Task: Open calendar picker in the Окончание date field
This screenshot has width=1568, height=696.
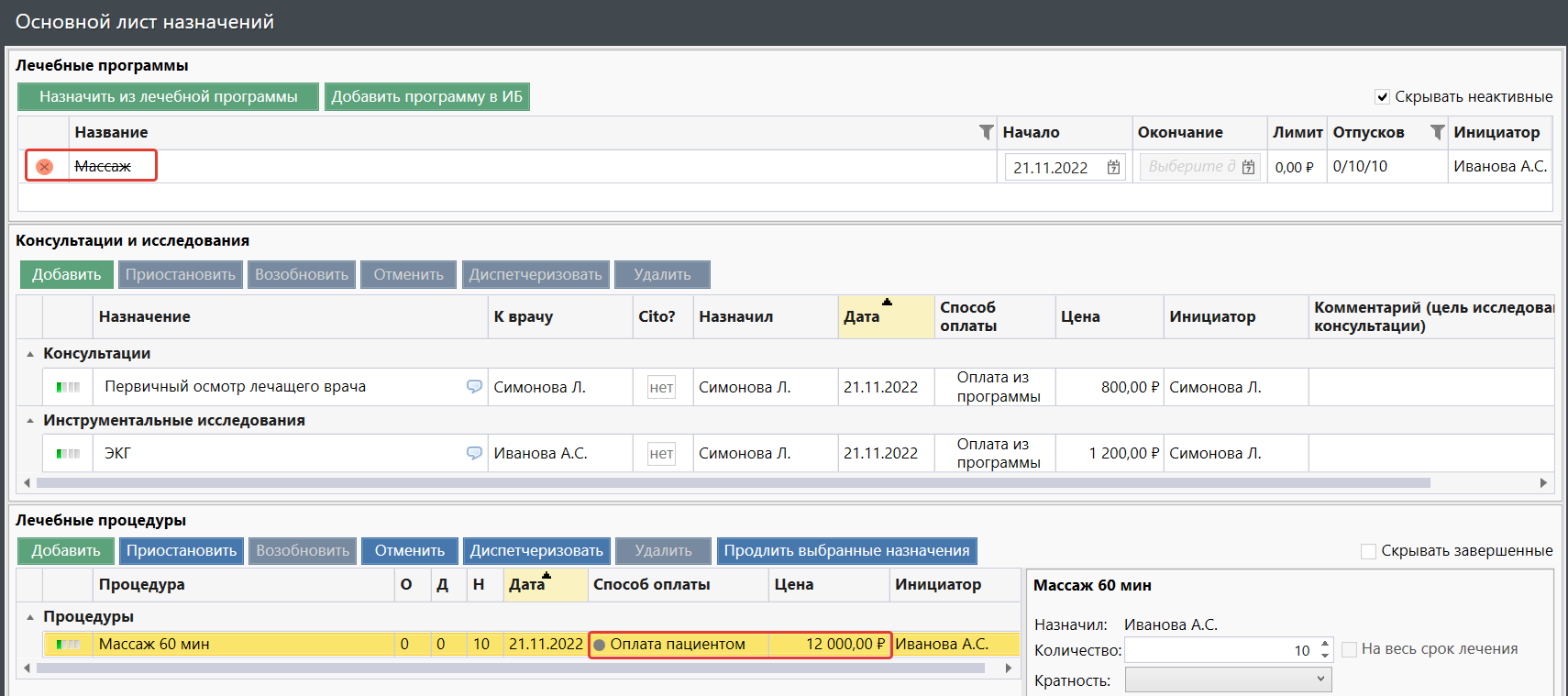Action: (1248, 167)
